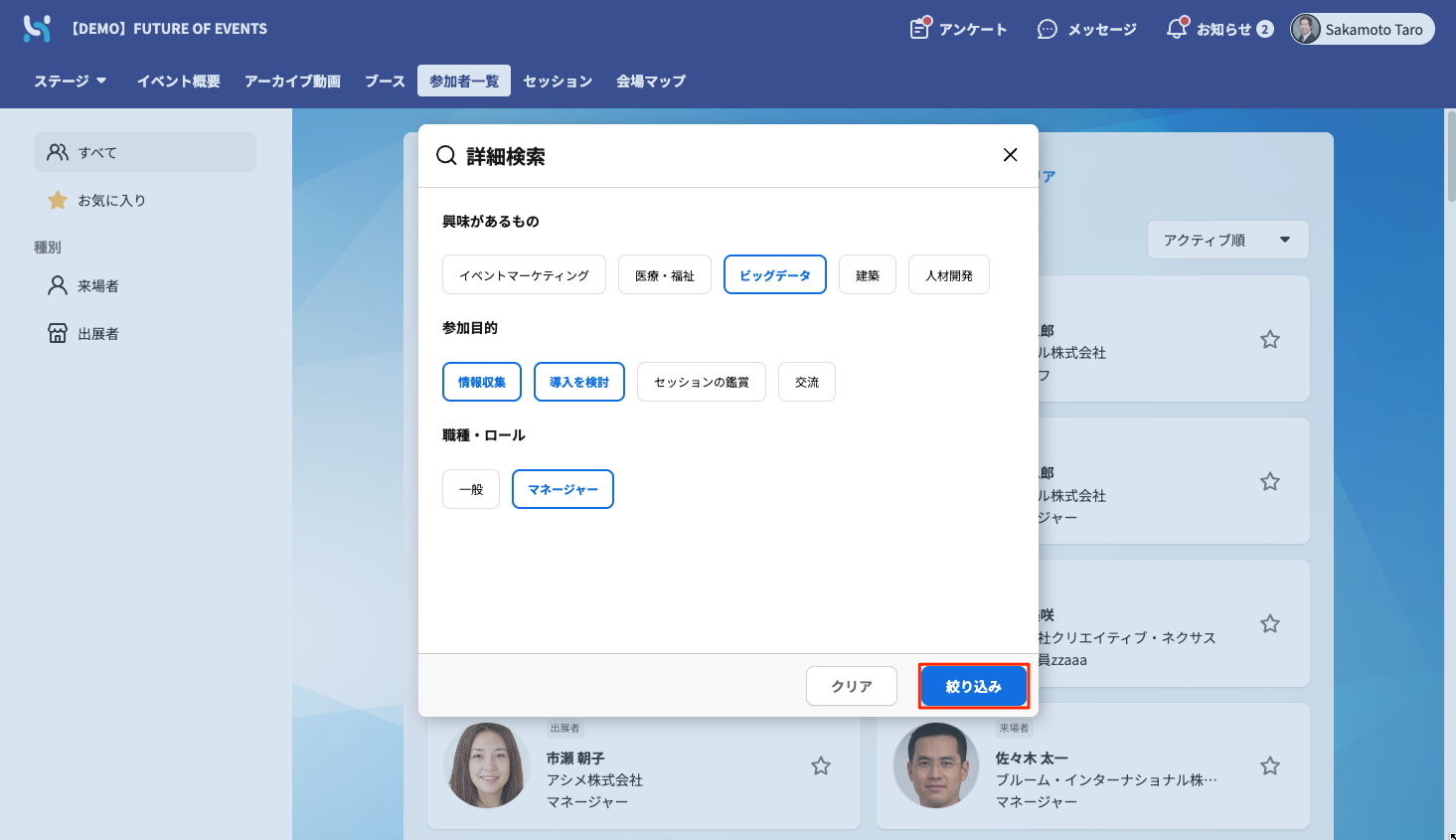
Task: Open 市瀬 朝子 profile photo
Action: (487, 765)
